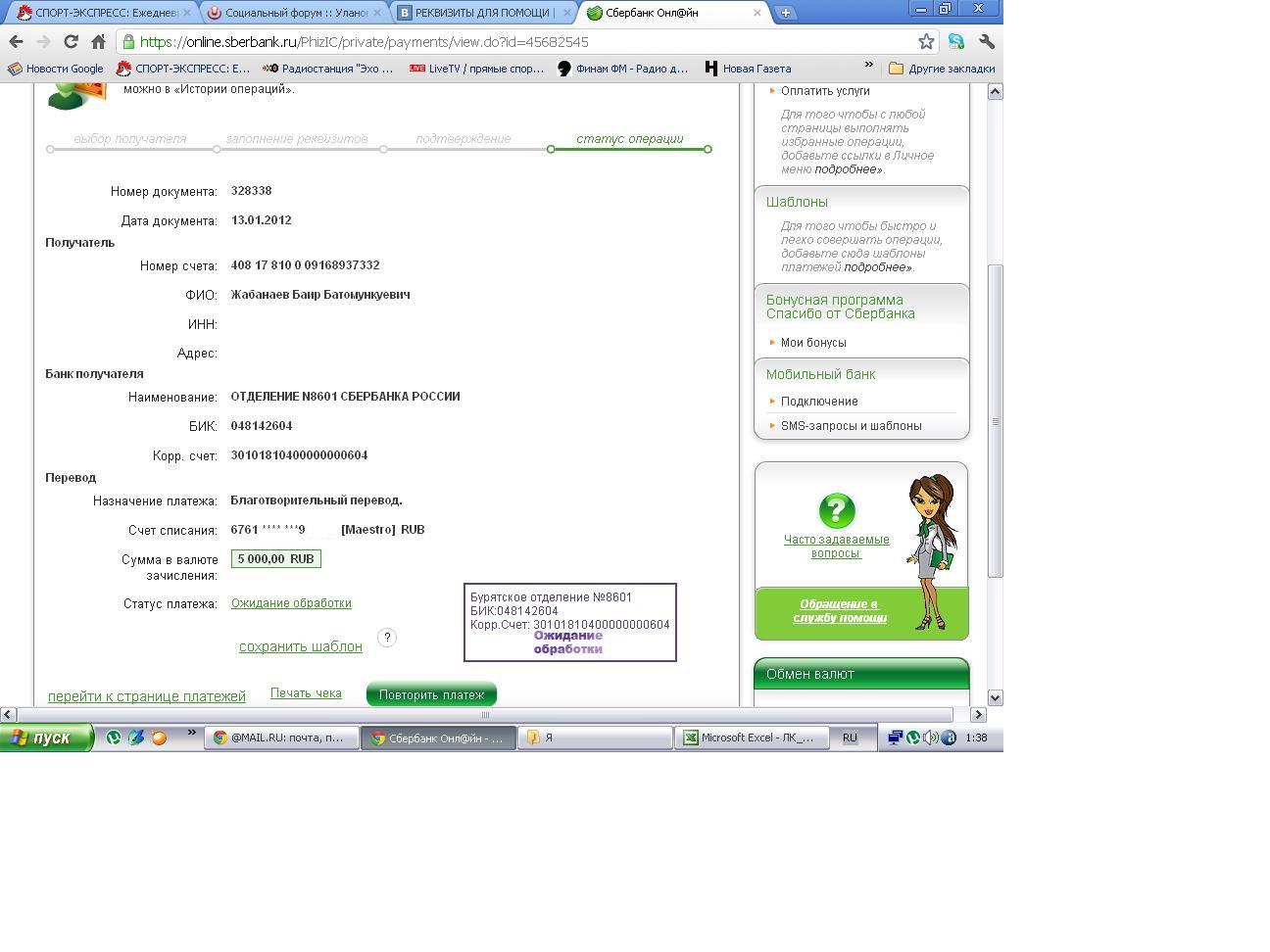This screenshot has height=952, width=1270.
Task: Go back to the previous page
Action: point(16,42)
